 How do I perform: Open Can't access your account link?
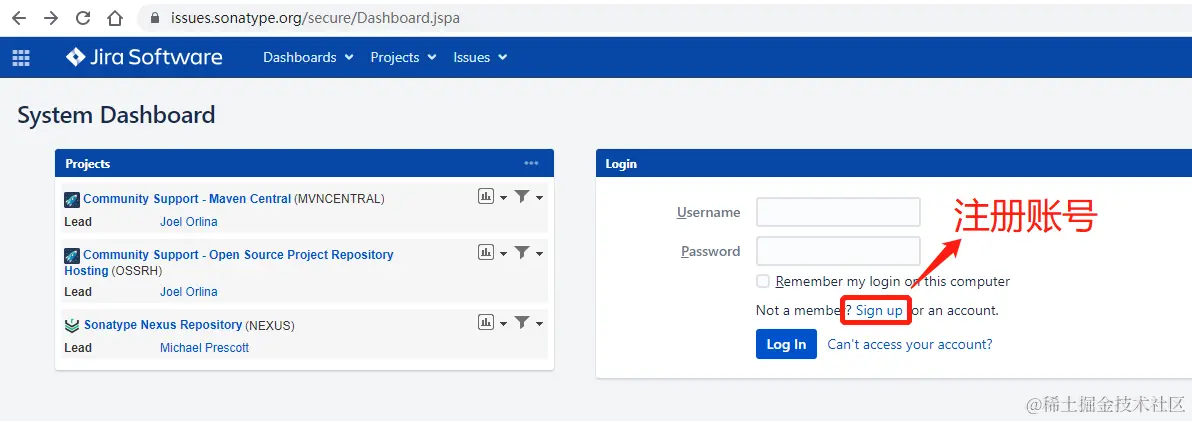(910, 344)
